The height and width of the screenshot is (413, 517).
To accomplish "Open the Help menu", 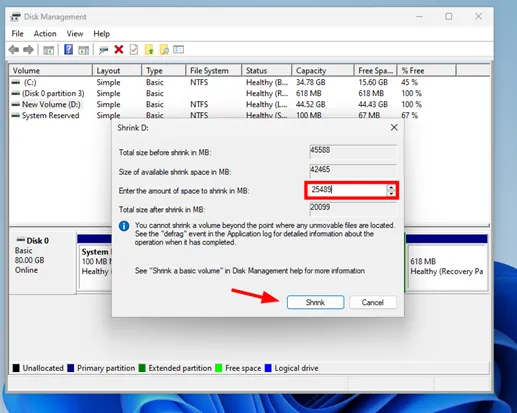I will tap(101, 34).
